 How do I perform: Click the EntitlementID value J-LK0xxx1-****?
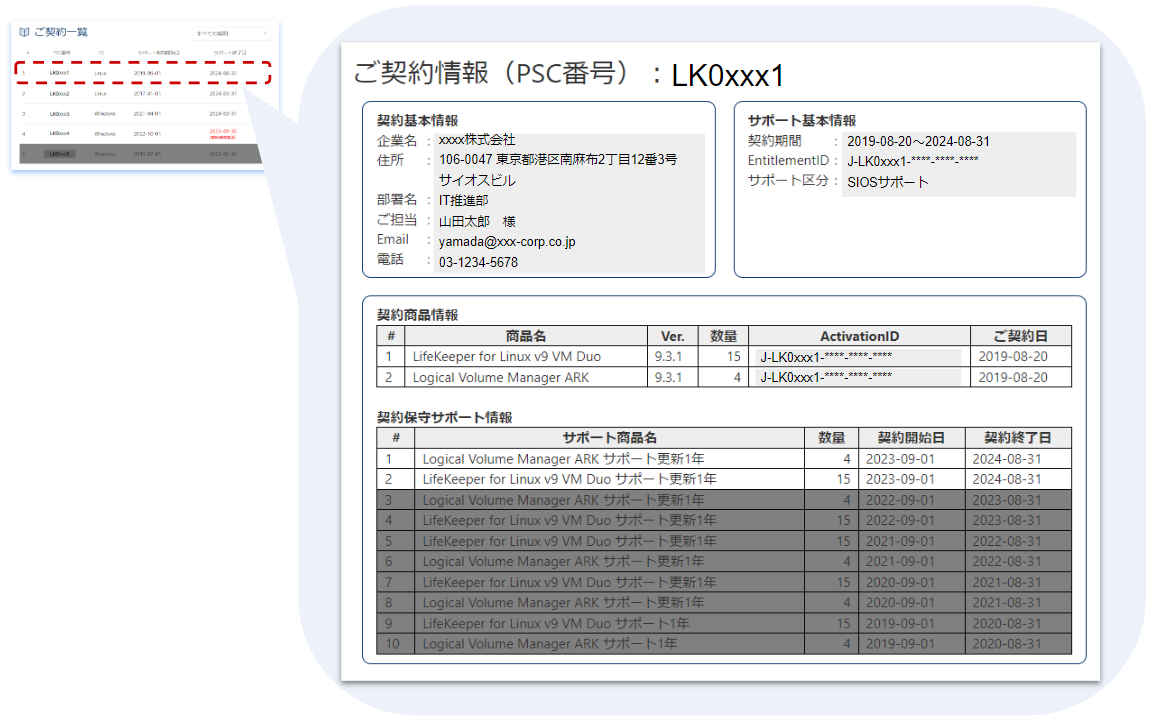(x=912, y=161)
